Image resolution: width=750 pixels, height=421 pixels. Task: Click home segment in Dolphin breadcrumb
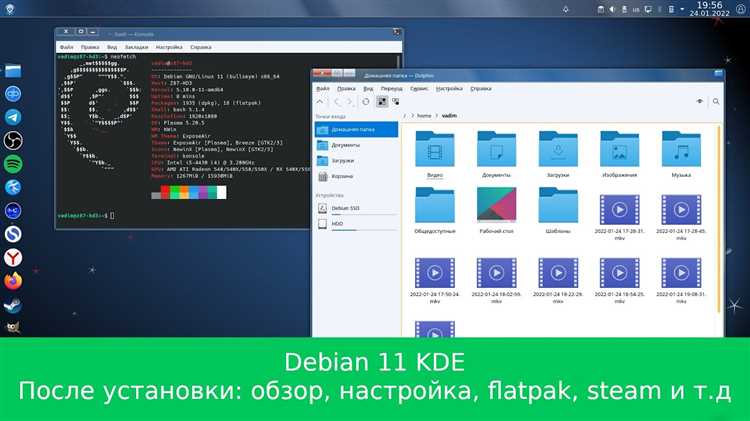click(424, 116)
